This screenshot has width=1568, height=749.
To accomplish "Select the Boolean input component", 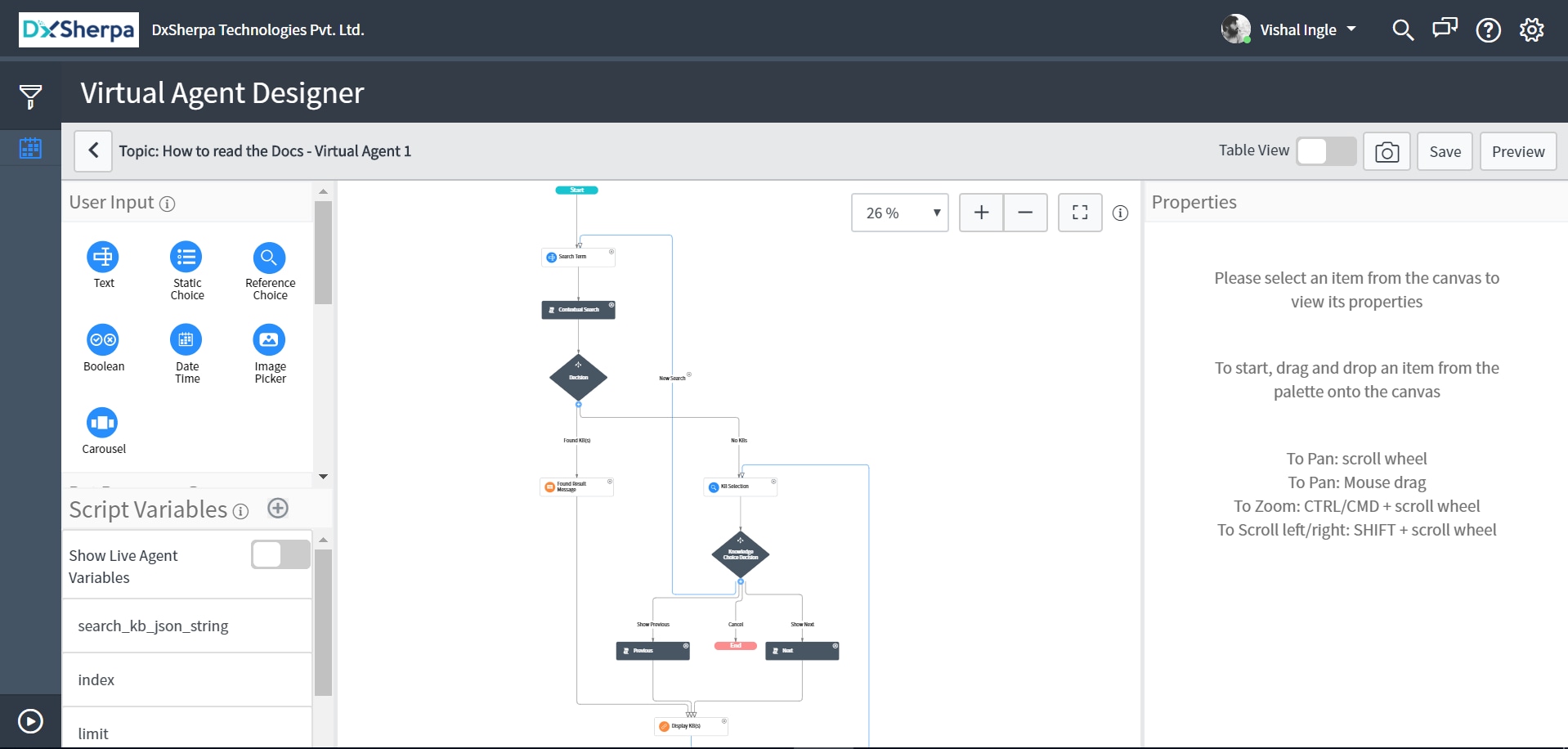I will [103, 339].
